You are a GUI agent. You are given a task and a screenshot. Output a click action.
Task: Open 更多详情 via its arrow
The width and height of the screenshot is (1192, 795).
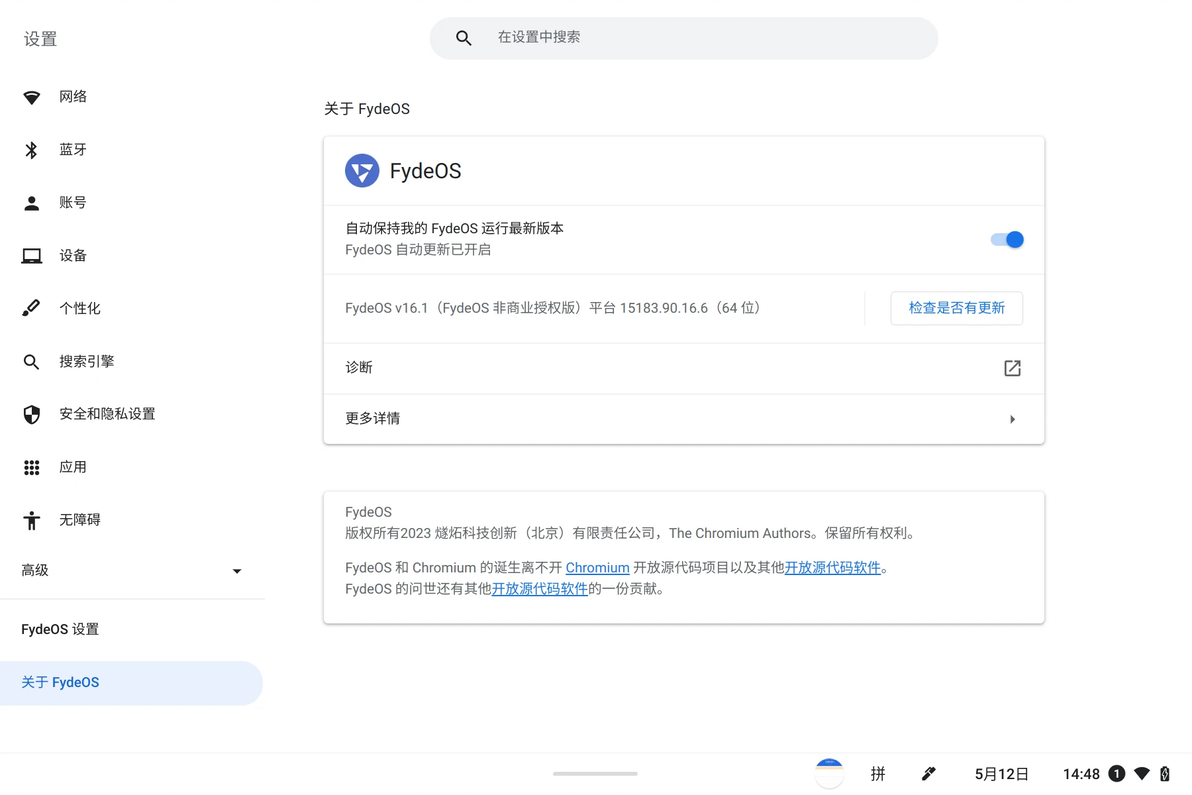pos(1012,419)
